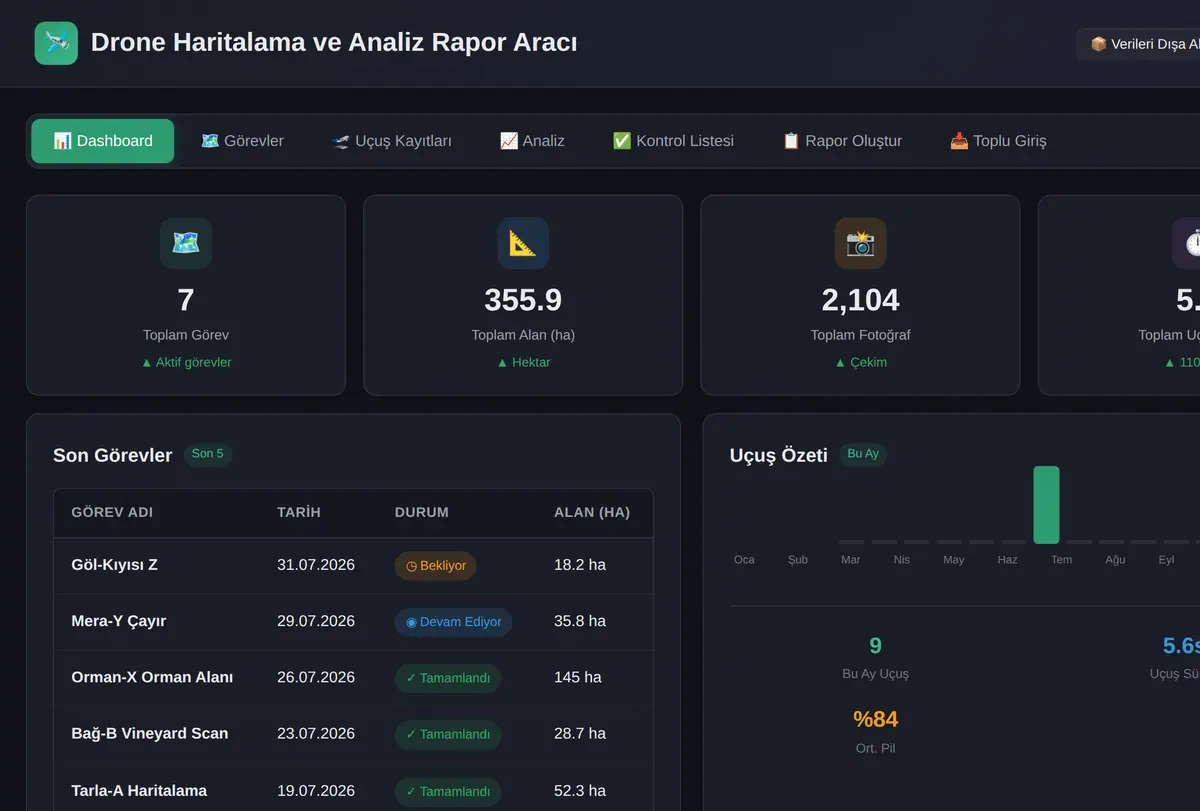Open the Toplu Giriş tab

(x=998, y=141)
